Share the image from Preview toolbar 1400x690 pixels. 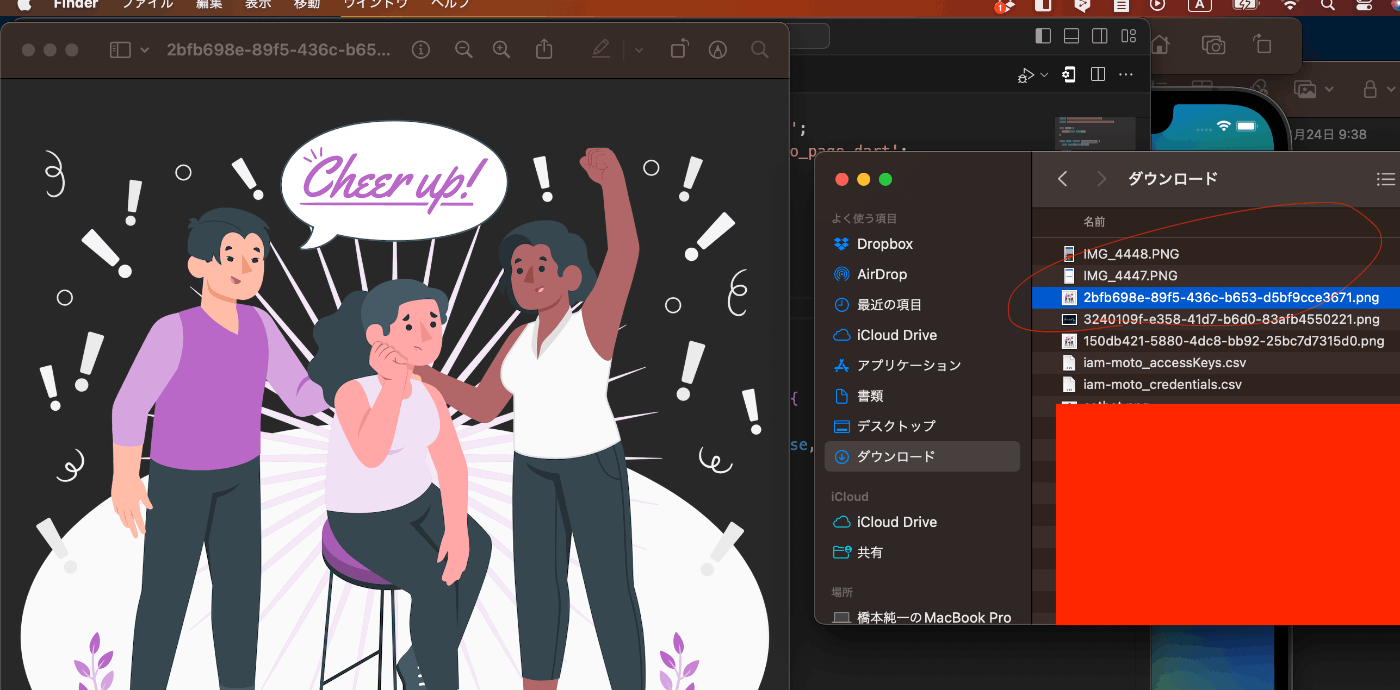(544, 49)
